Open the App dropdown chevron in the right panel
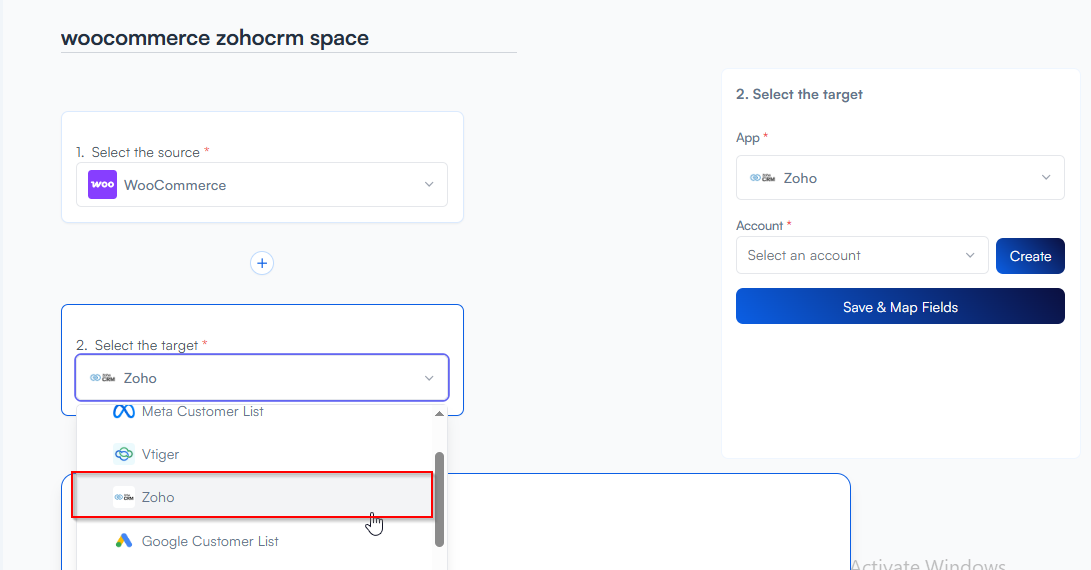Viewport: 1091px width, 570px height. point(1046,178)
